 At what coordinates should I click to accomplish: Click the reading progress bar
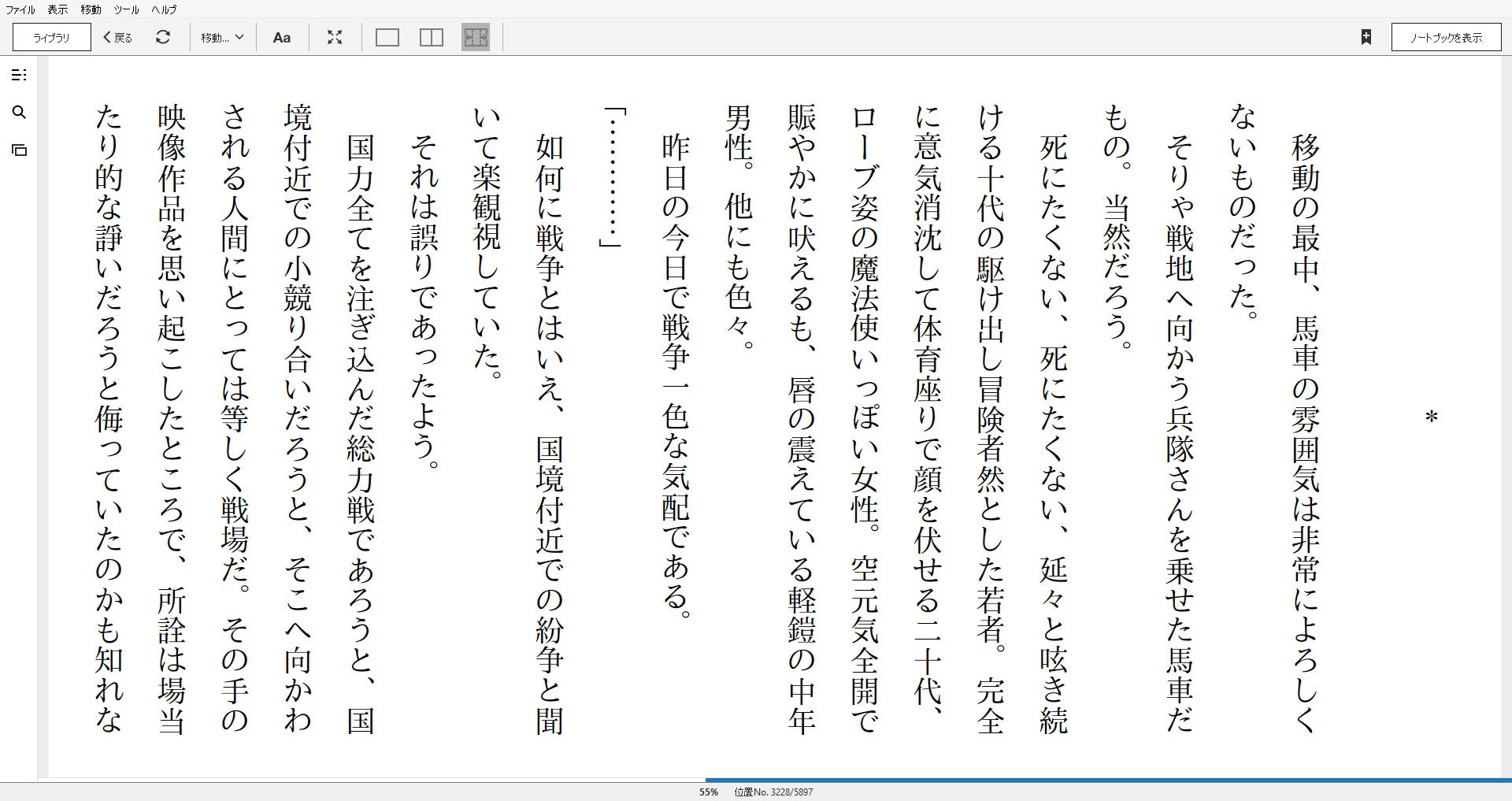(756, 781)
